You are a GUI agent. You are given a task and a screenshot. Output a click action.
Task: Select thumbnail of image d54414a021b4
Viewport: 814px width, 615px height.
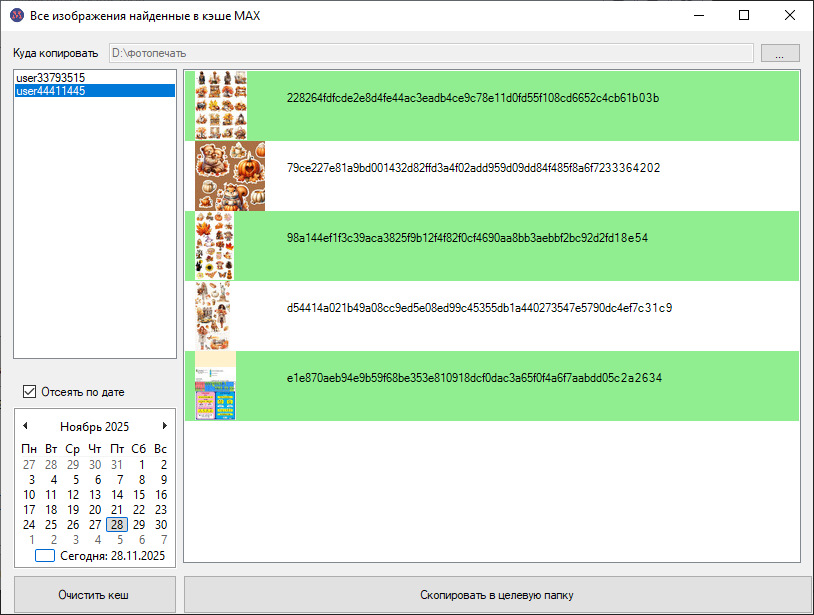[x=213, y=316]
